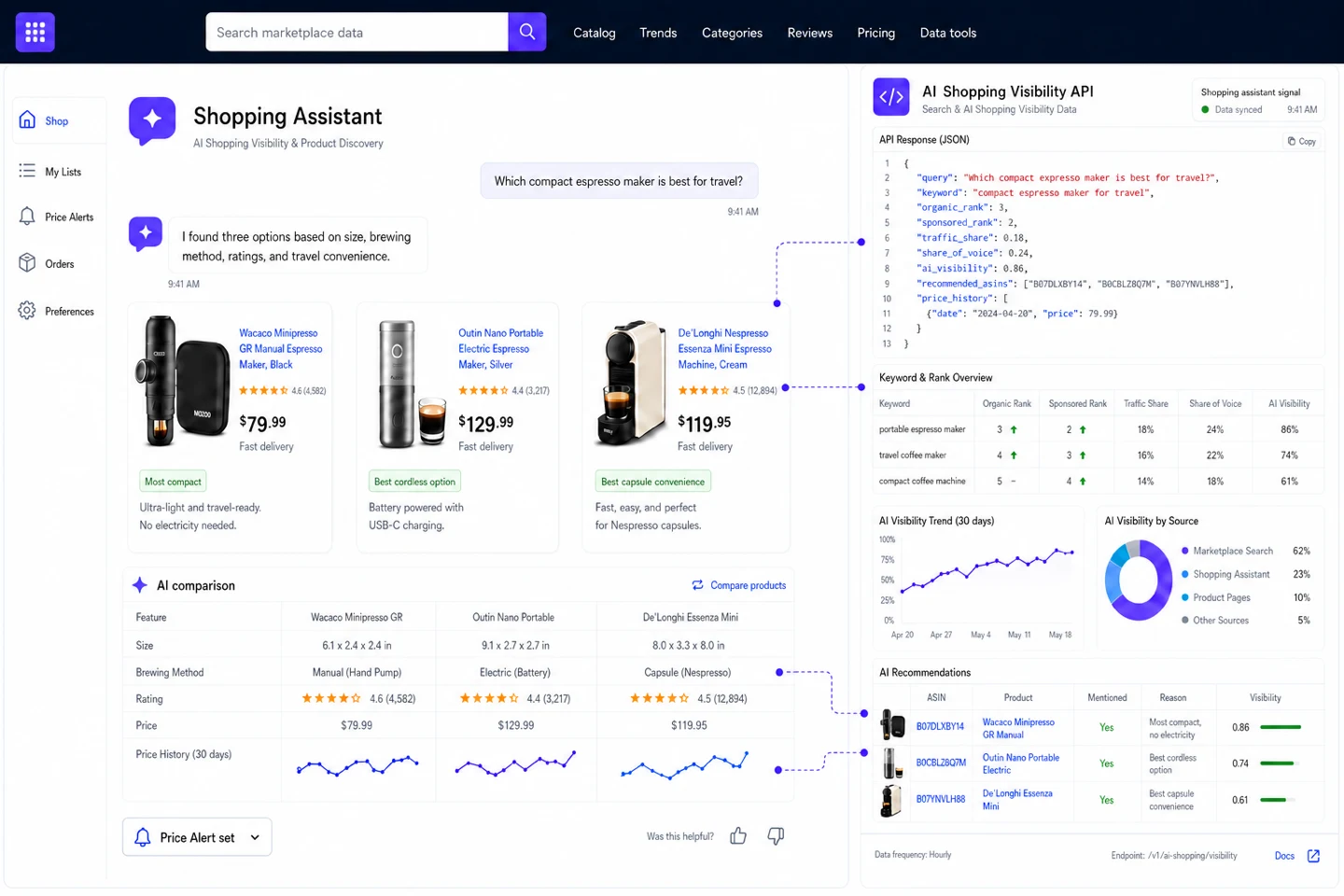Click the search magnifier button
The image size is (1344, 896).
click(527, 32)
